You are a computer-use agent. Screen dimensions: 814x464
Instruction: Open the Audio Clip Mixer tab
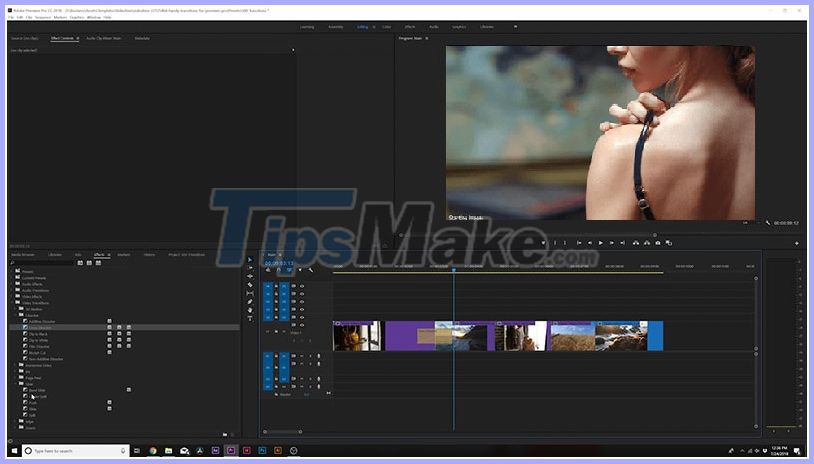104,38
